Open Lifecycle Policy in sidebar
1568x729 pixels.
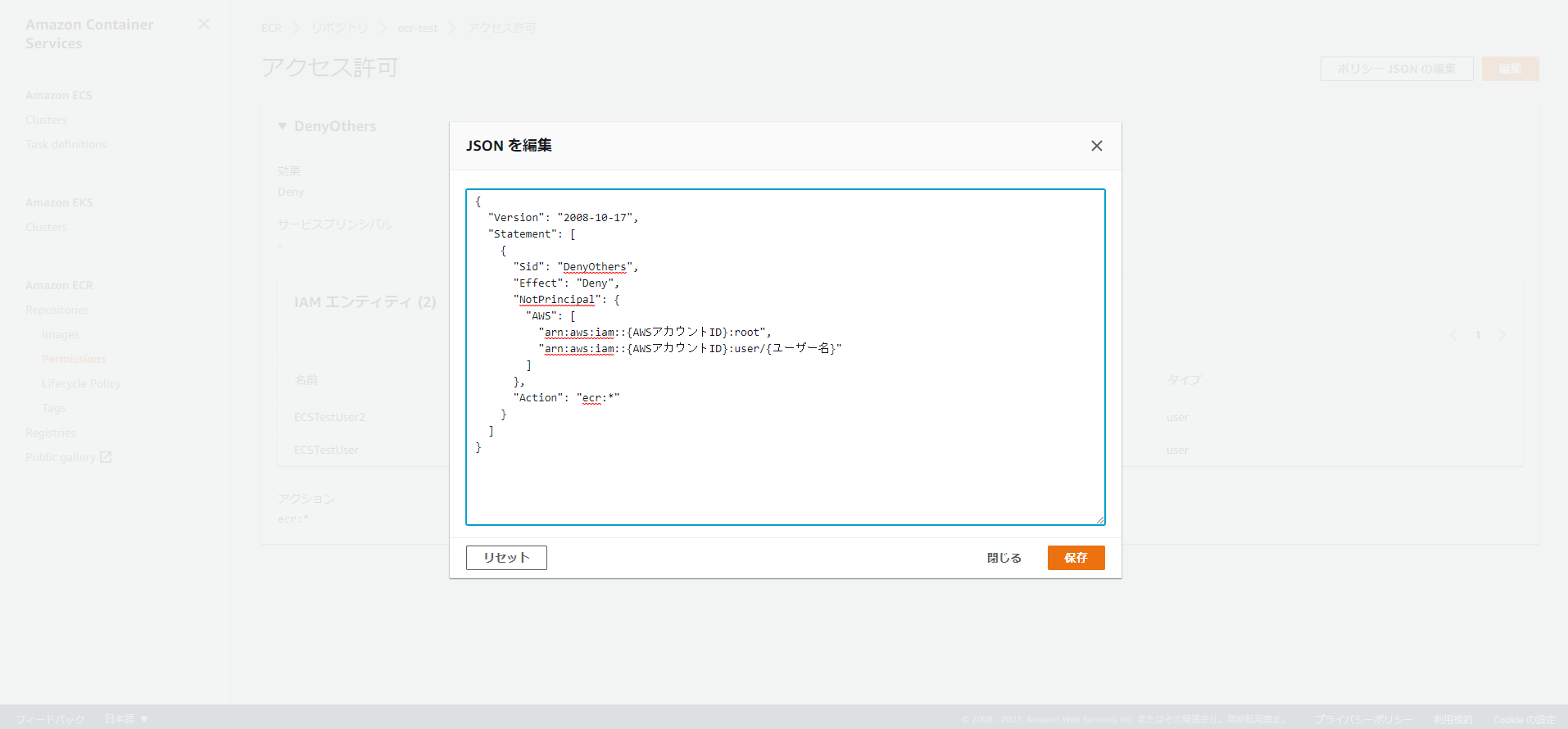[81, 383]
